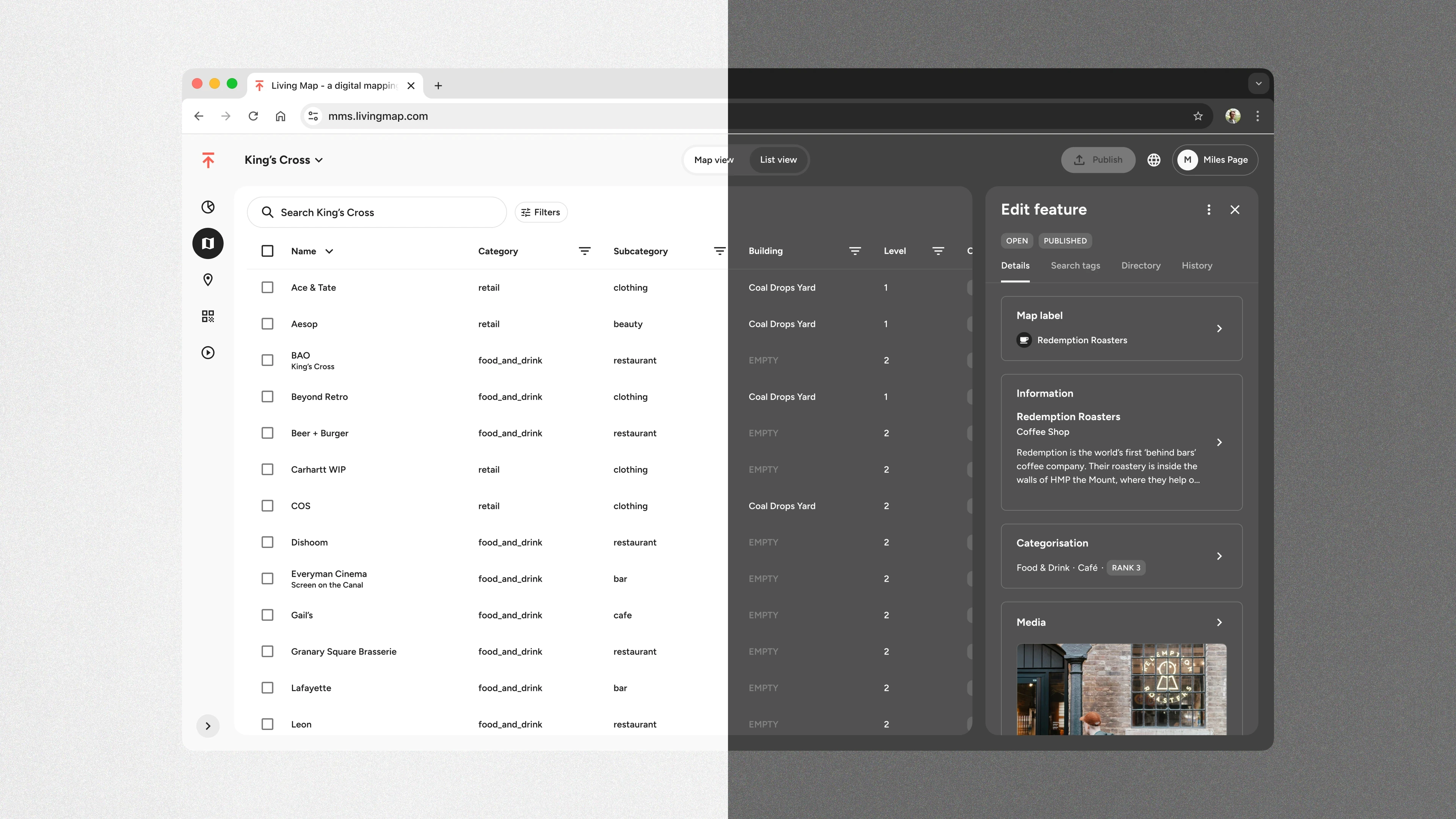Open the browser profile avatar
Image resolution: width=1456 pixels, height=819 pixels.
click(1233, 116)
